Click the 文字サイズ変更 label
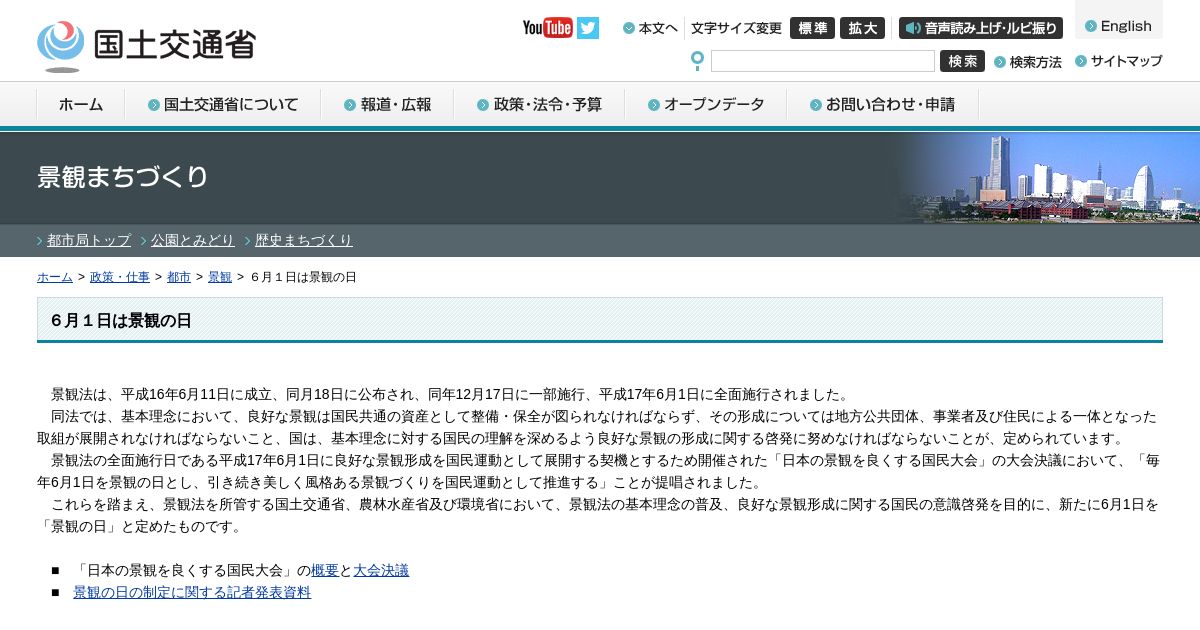The height and width of the screenshot is (630, 1200). coord(736,28)
